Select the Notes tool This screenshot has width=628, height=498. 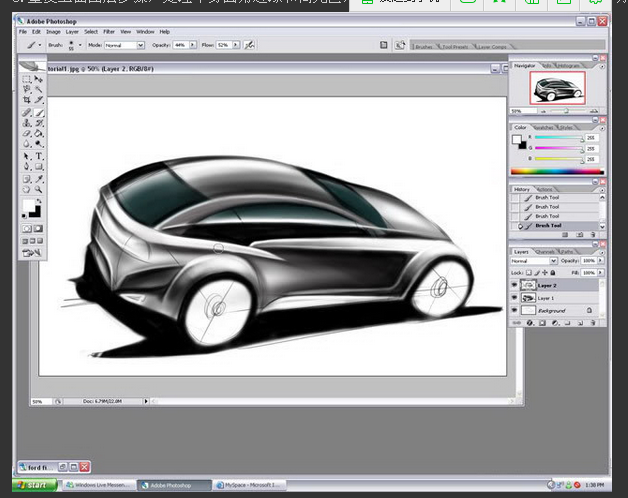tap(27, 179)
